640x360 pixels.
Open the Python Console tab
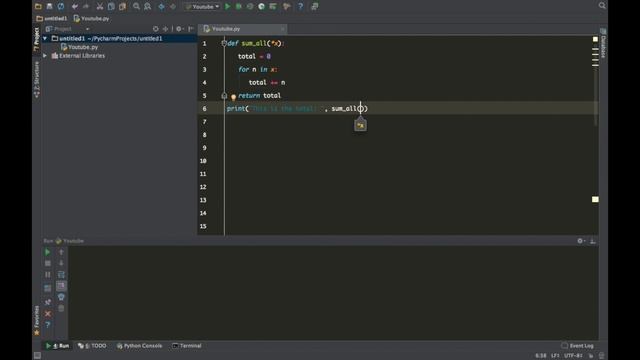click(139, 346)
